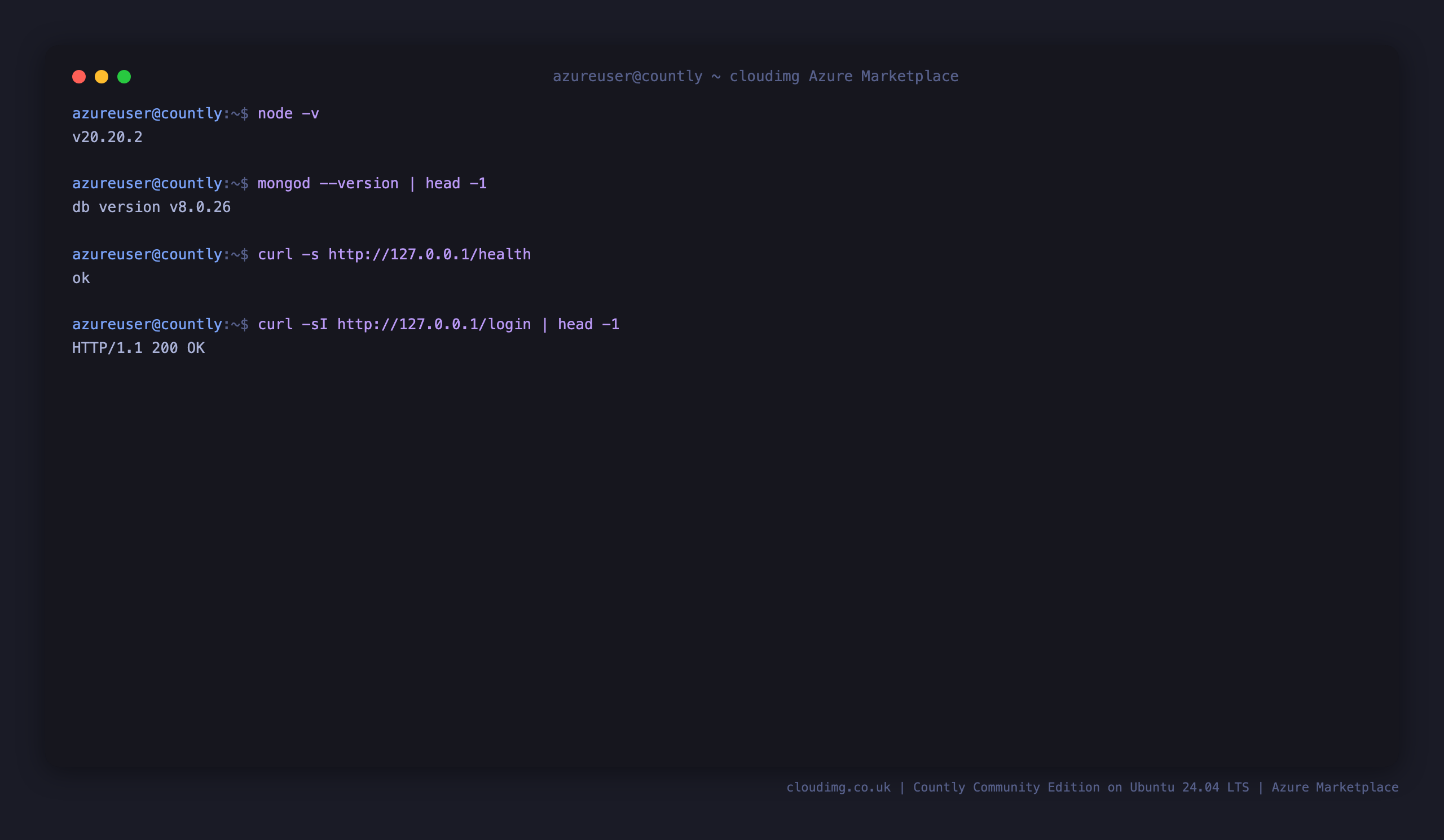Click the 'HTTP/1.1 200 OK' output line
Viewport: 1444px width, 840px height.
click(138, 348)
